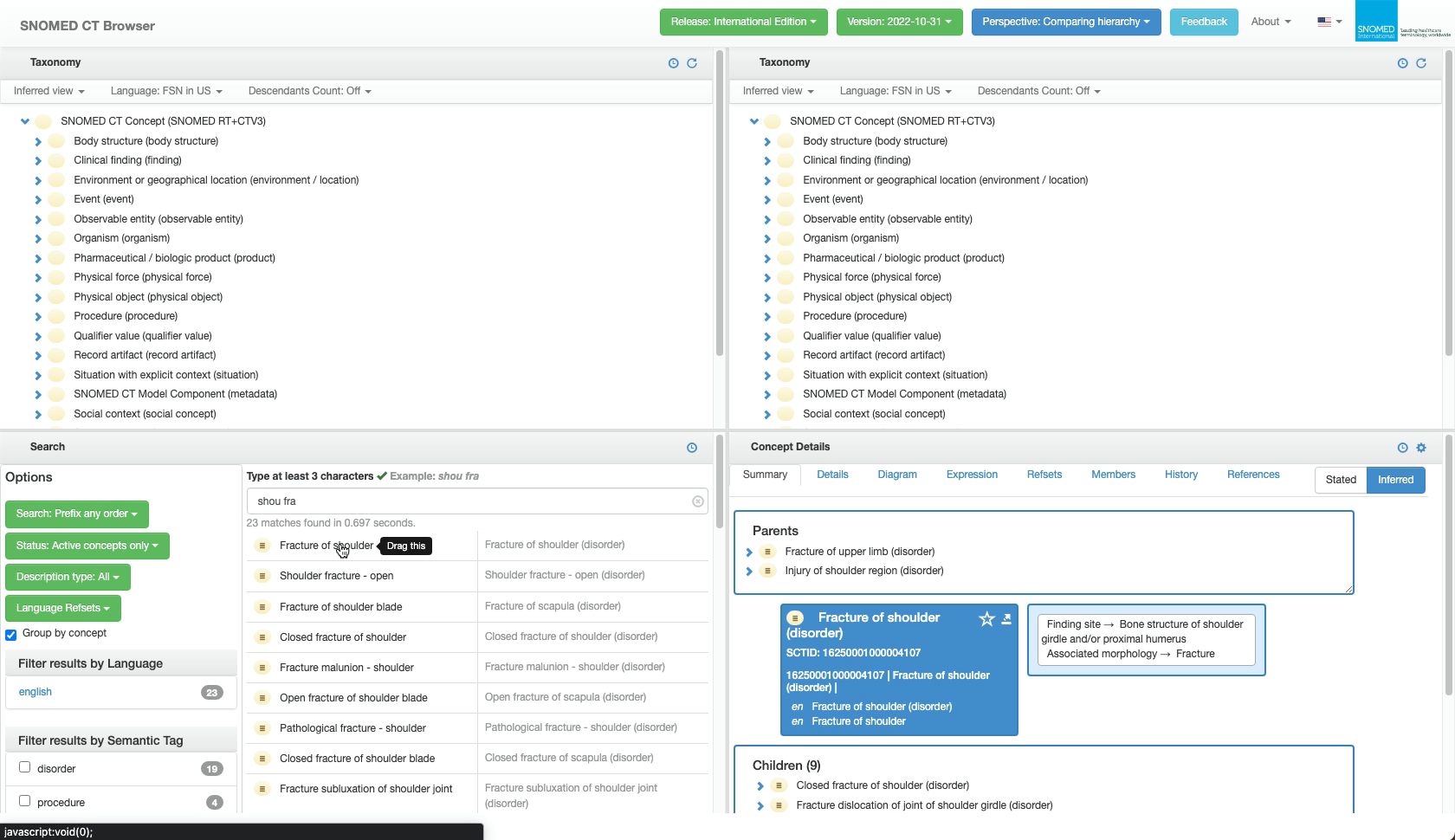Switch to the References tab
This screenshot has height=840, width=1455.
pos(1253,475)
